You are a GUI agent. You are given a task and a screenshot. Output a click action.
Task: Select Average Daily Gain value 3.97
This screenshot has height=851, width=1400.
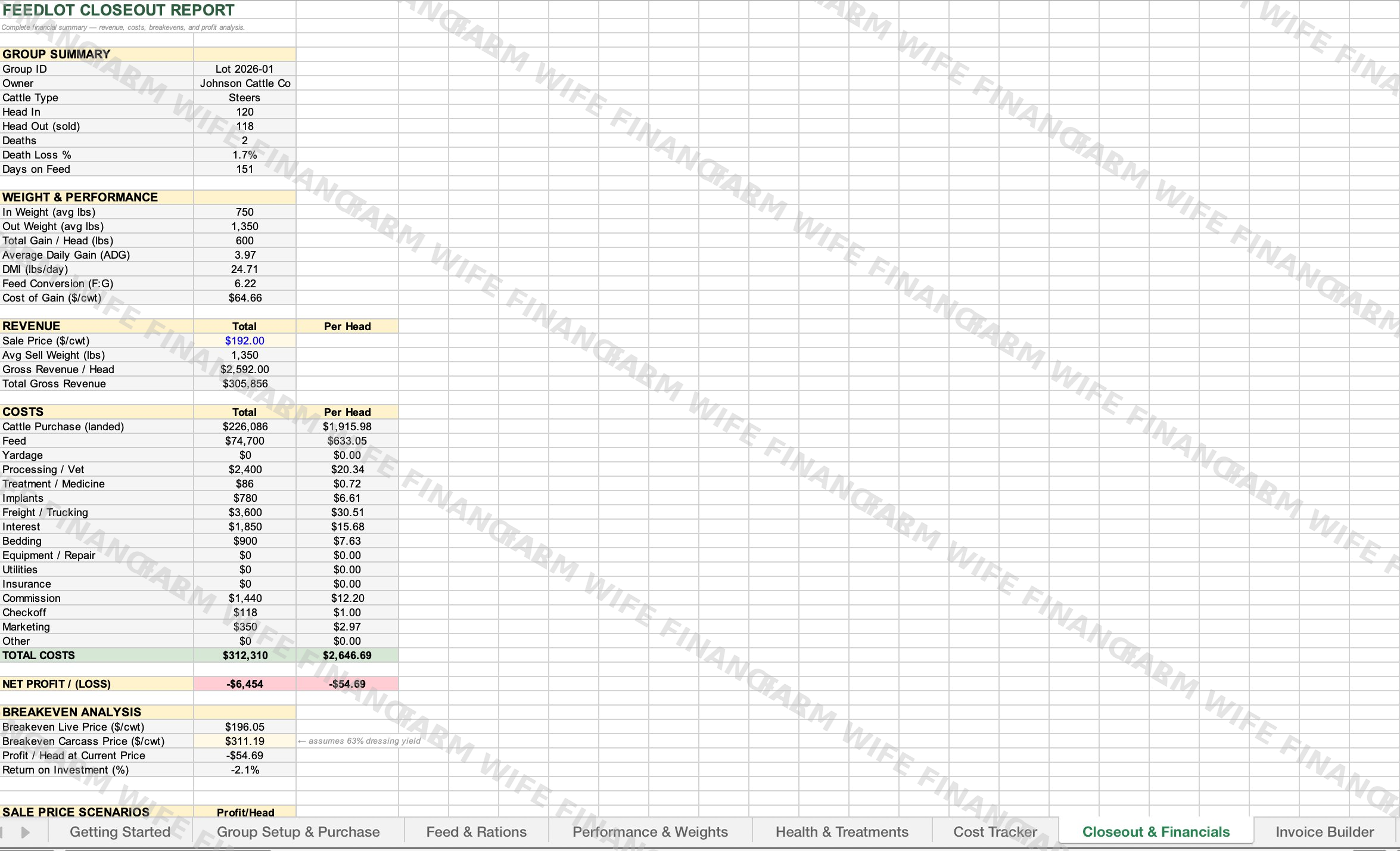pyautogui.click(x=244, y=255)
